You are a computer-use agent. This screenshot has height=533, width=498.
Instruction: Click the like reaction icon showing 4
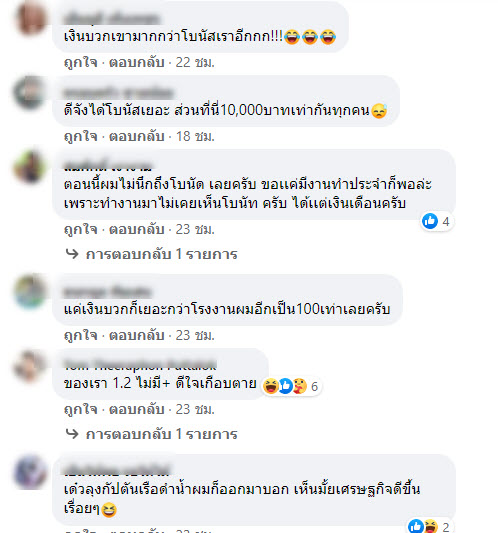coord(430,221)
